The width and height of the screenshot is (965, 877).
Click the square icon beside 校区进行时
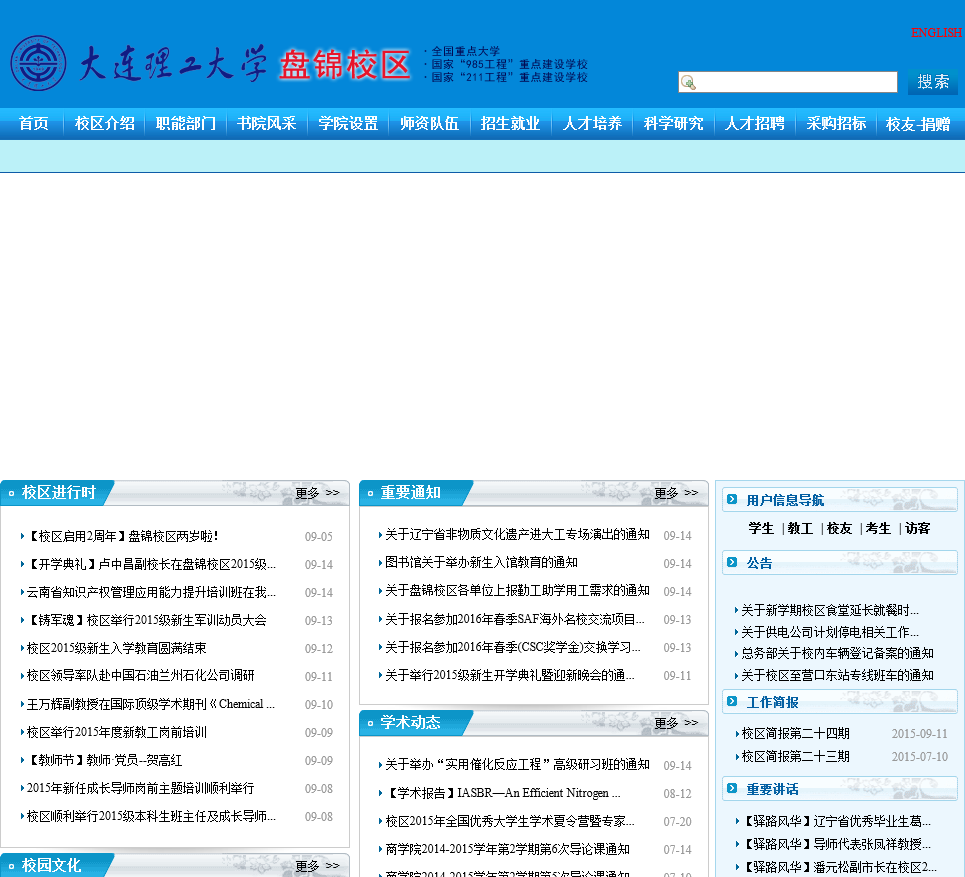tap(11, 494)
